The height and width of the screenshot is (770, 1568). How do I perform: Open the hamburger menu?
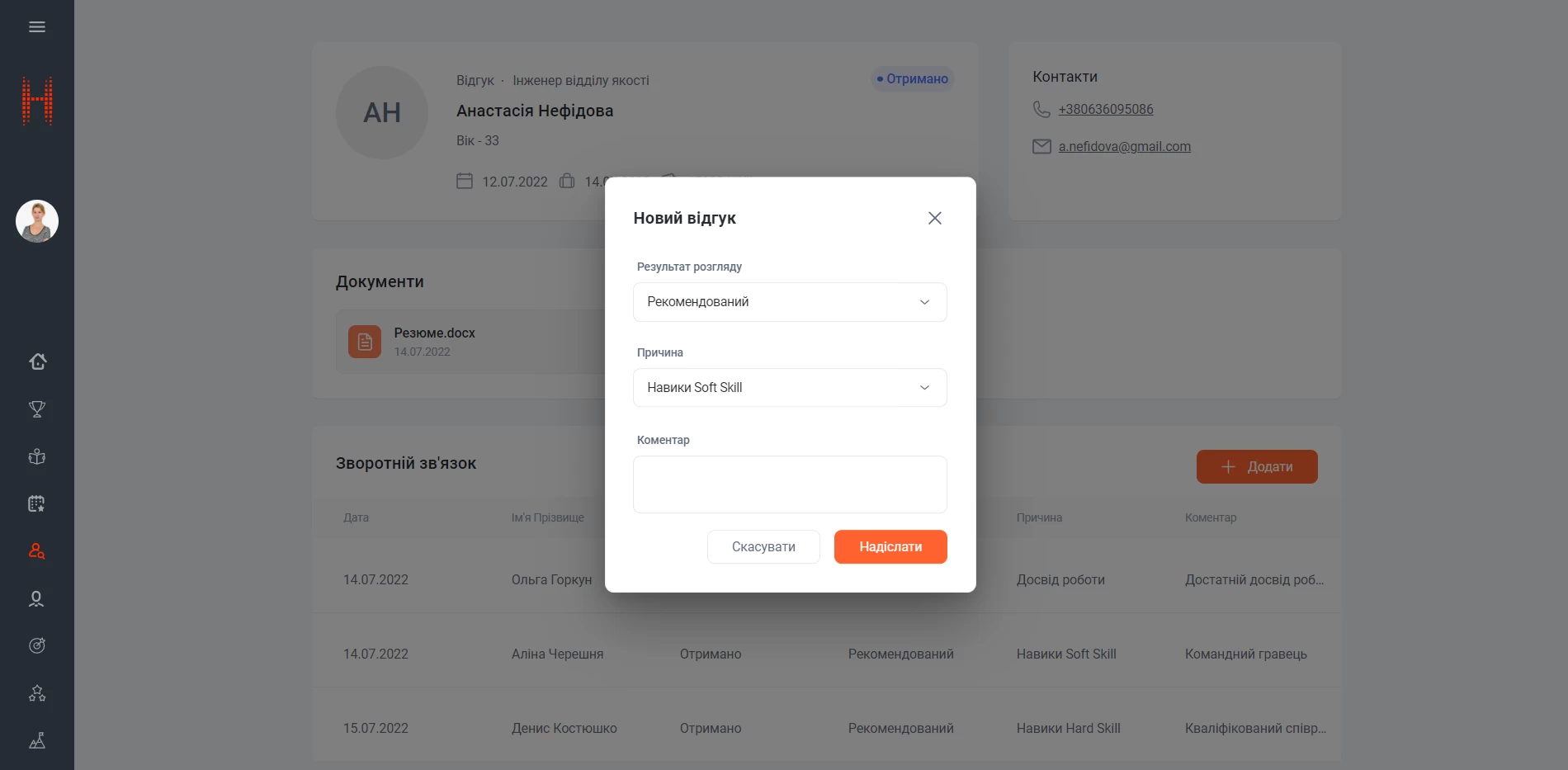(37, 27)
